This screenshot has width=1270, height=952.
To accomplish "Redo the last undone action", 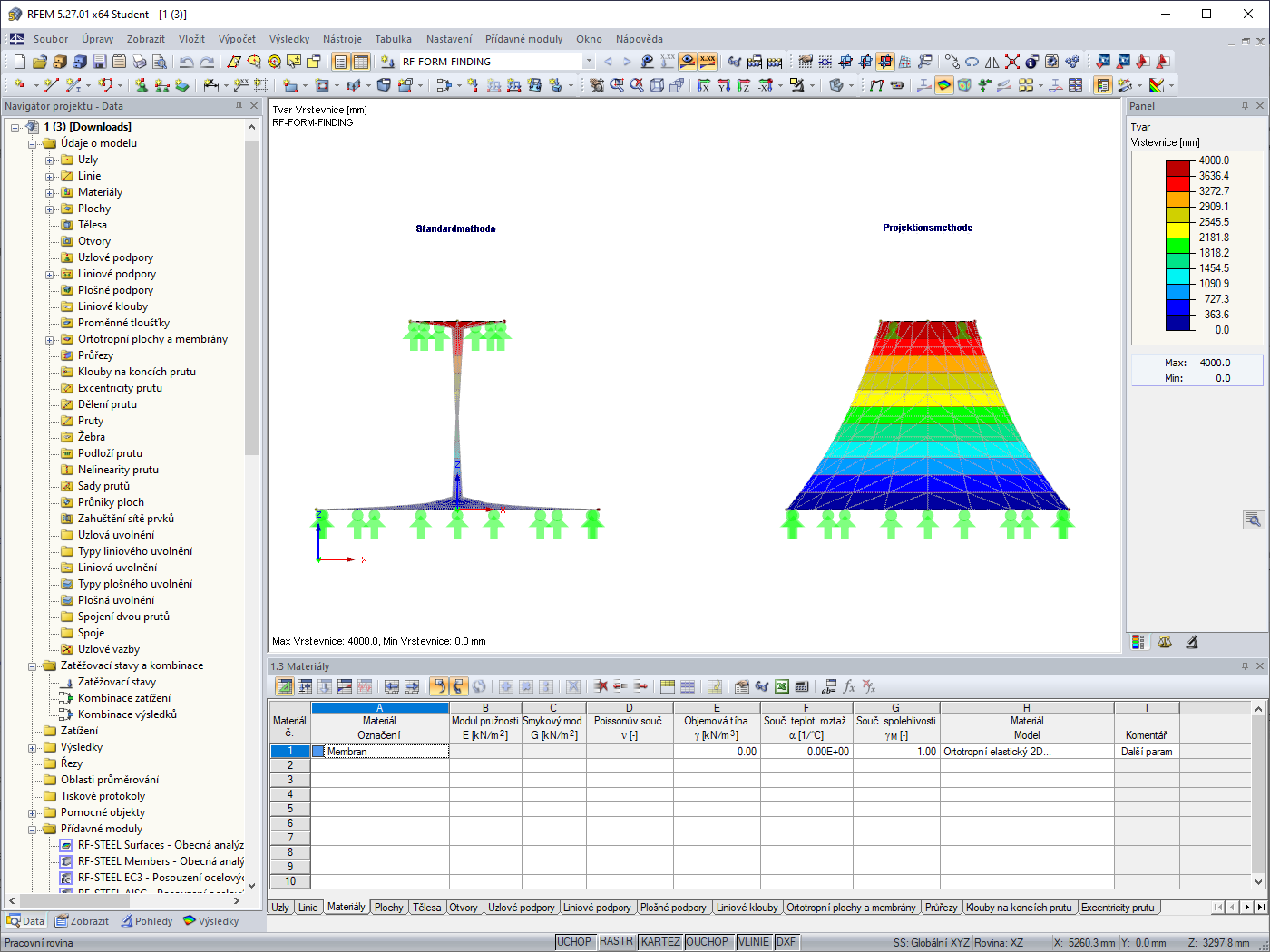I will (207, 62).
